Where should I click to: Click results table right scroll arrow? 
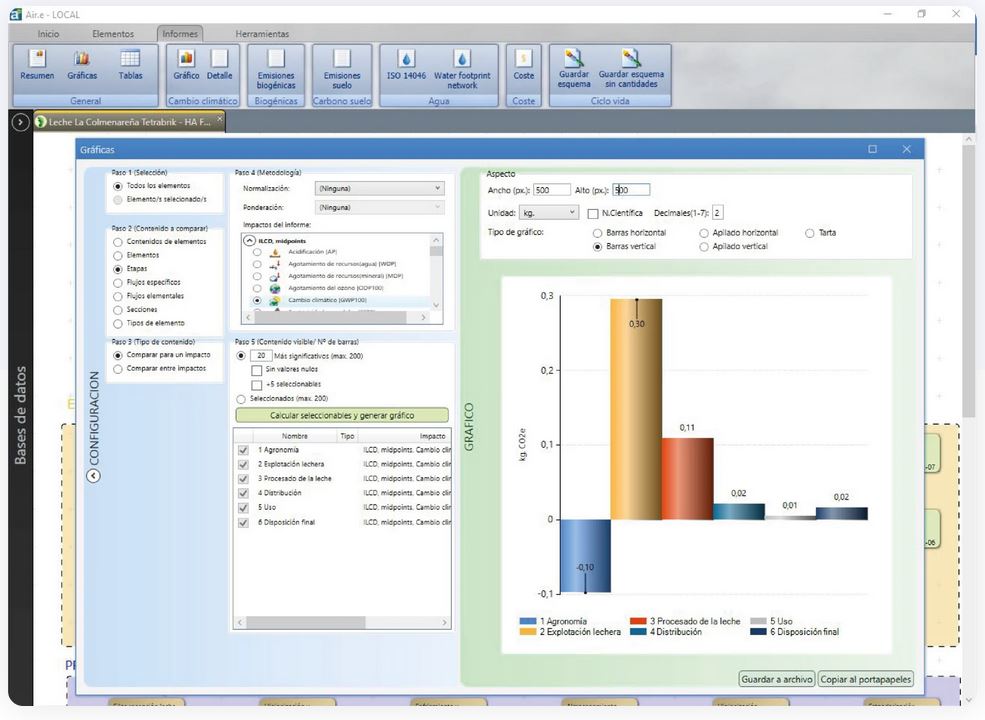point(445,623)
